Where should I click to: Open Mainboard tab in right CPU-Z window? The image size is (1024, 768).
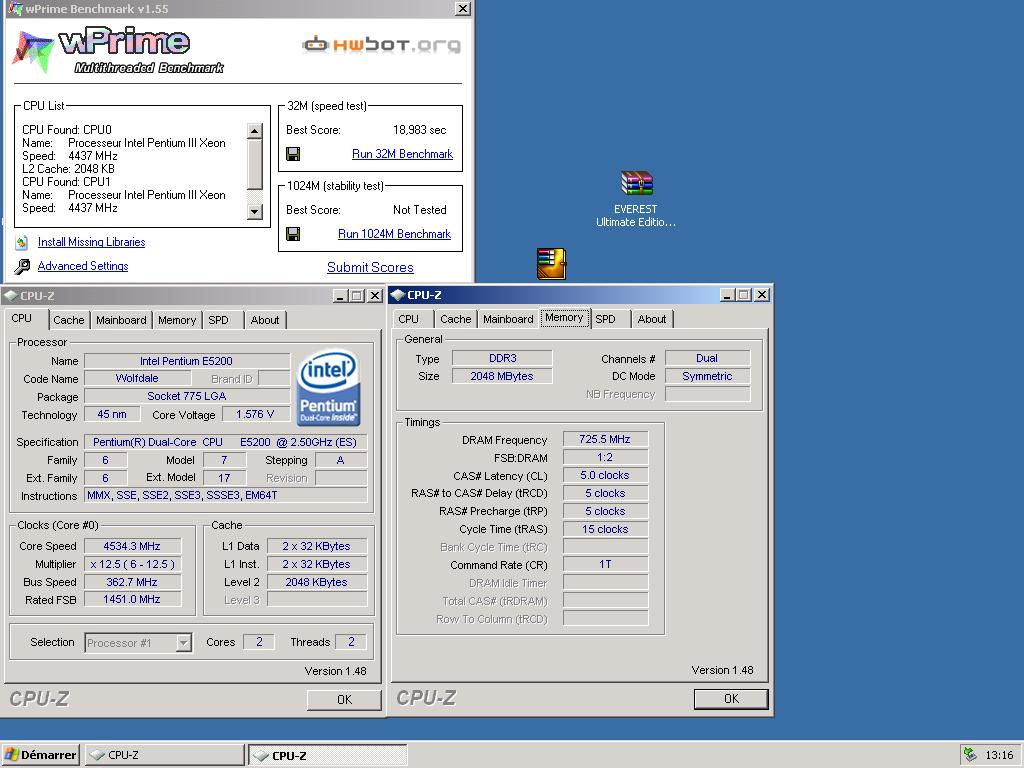click(x=509, y=319)
